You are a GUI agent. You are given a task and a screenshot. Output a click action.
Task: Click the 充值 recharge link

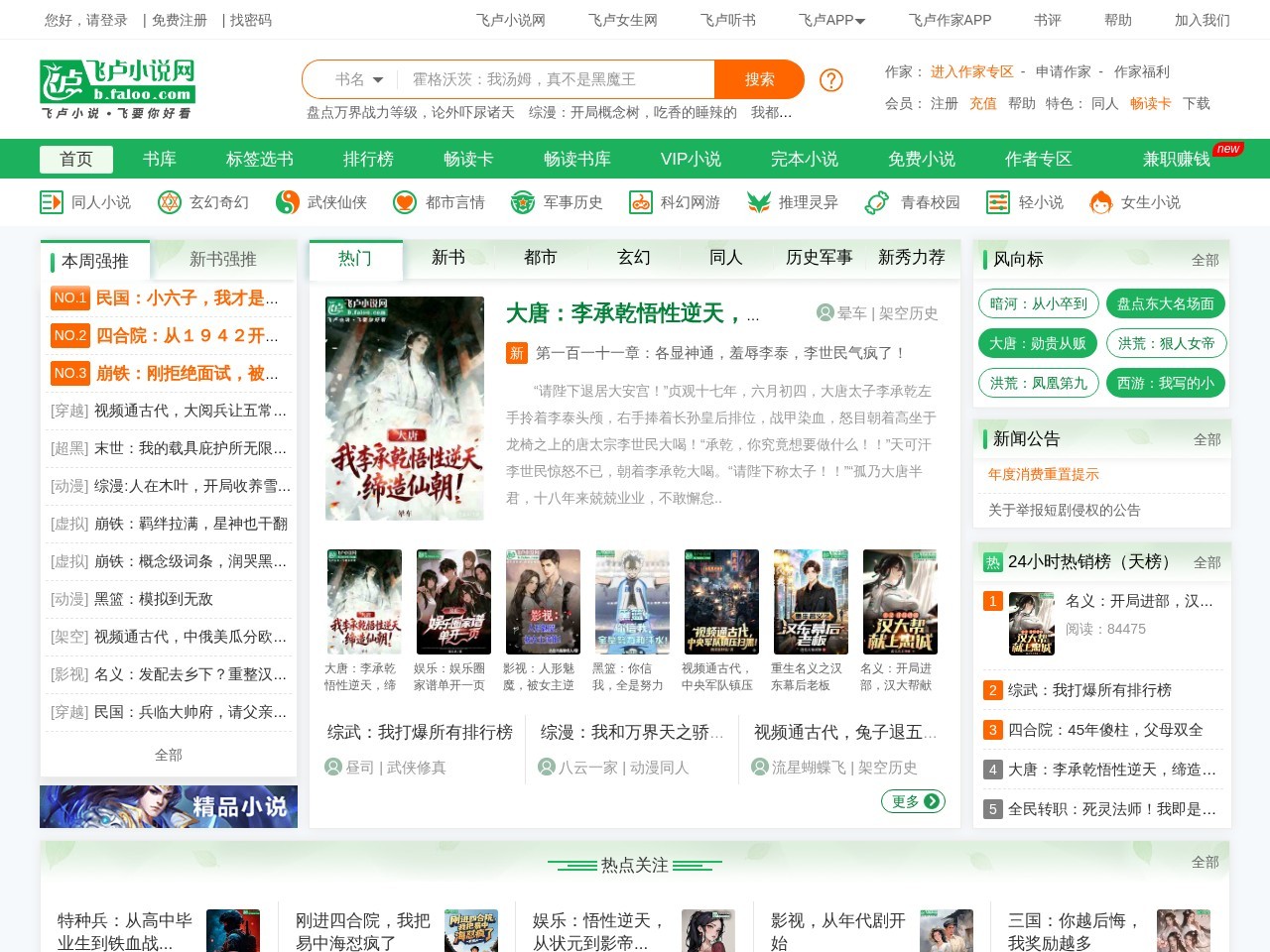[982, 103]
